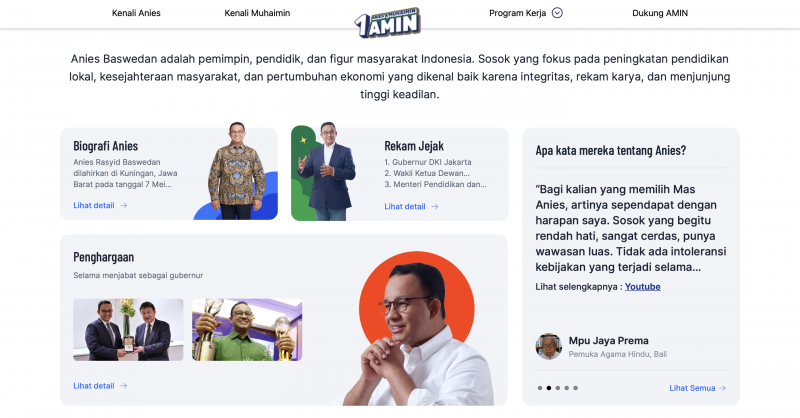Screen dimensions: 800x418
Task: Select the fourth testimonial carousel dot
Action: pyautogui.click(x=566, y=388)
